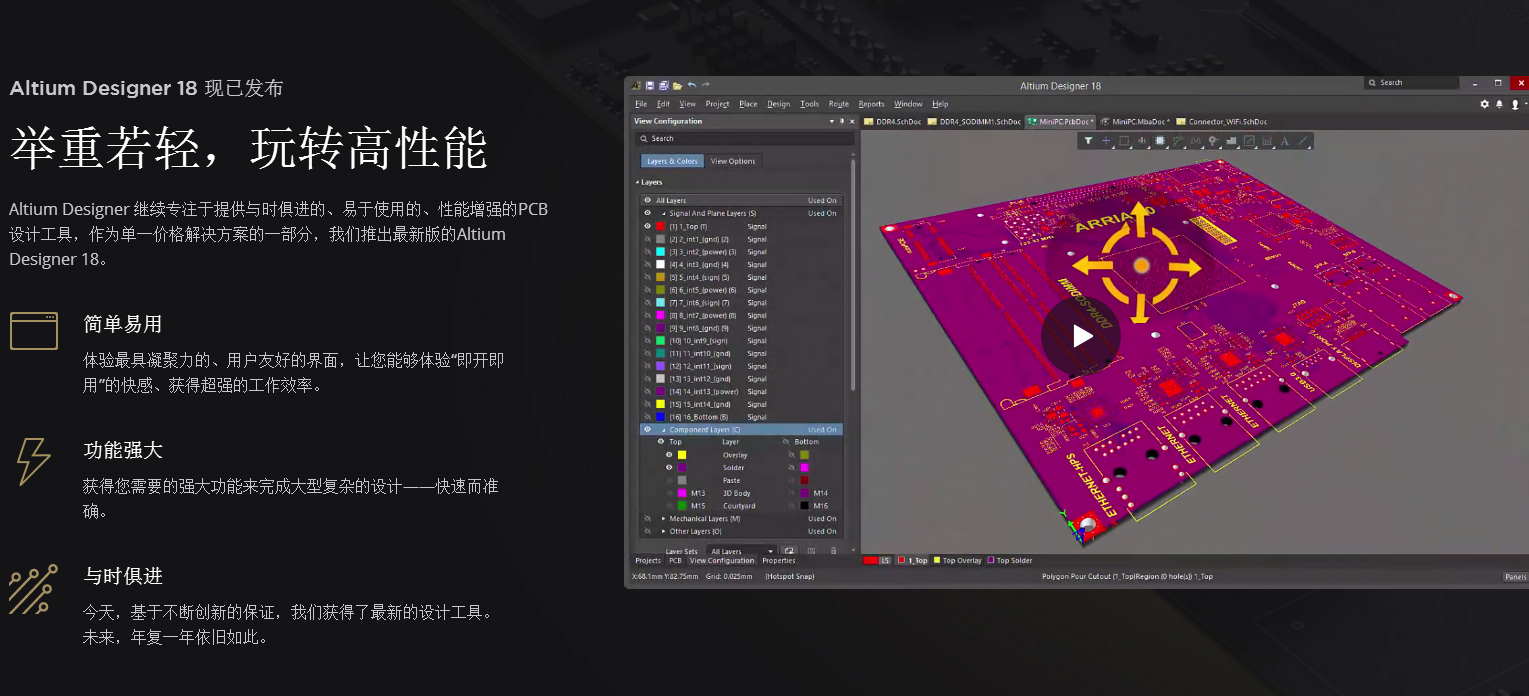Viewport: 1529px width, 696px height.
Task: Show the [2] 2_int1_(gnd) layer
Action: pyautogui.click(x=647, y=239)
